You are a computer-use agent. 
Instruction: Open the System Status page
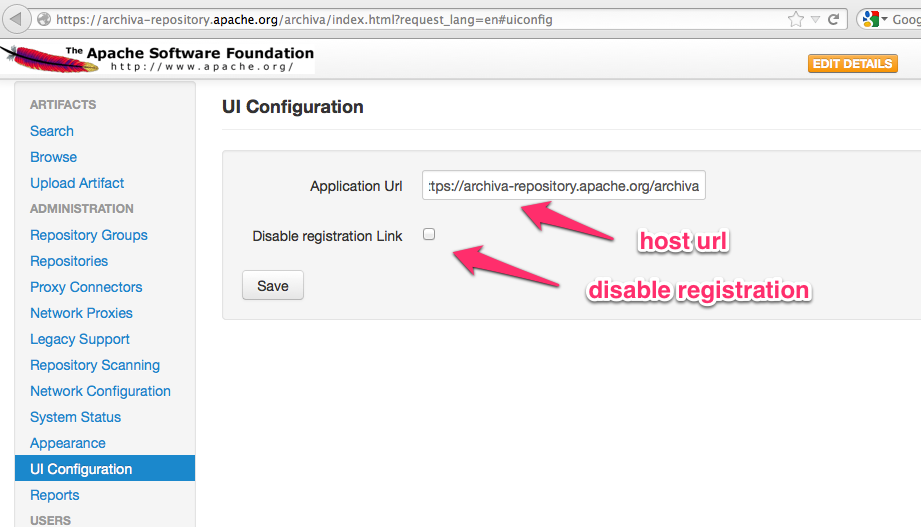[x=75, y=417]
